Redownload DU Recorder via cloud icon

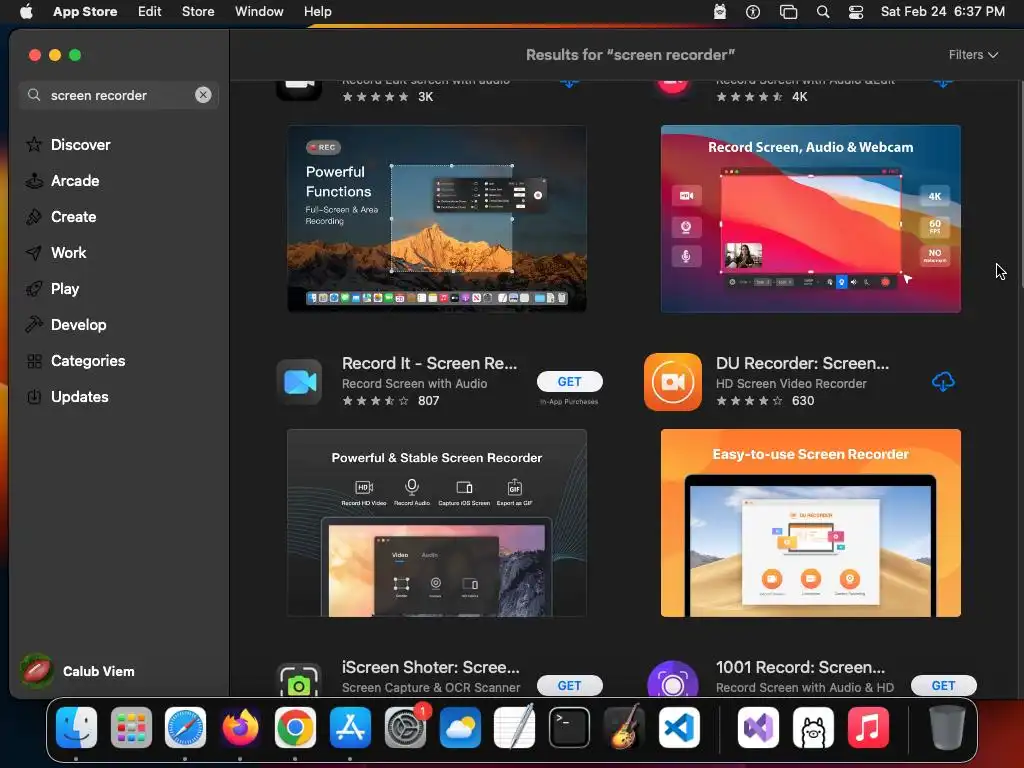pos(943,381)
